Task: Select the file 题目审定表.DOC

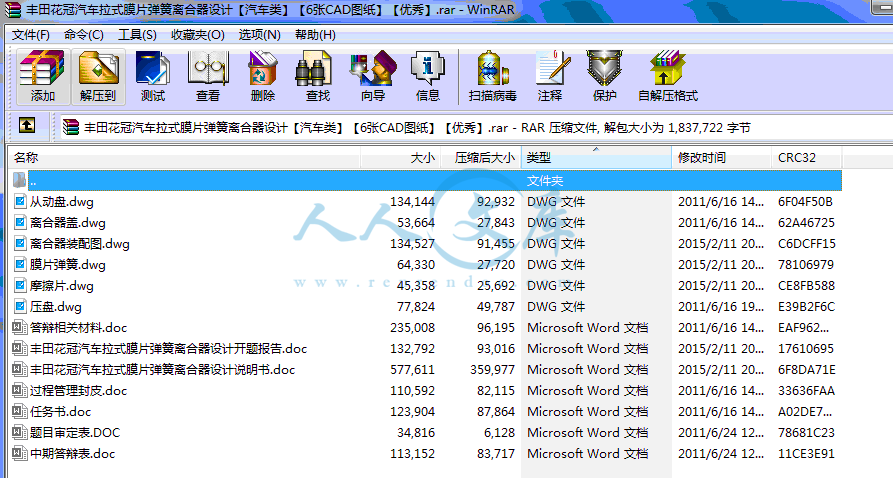Action: (x=75, y=432)
